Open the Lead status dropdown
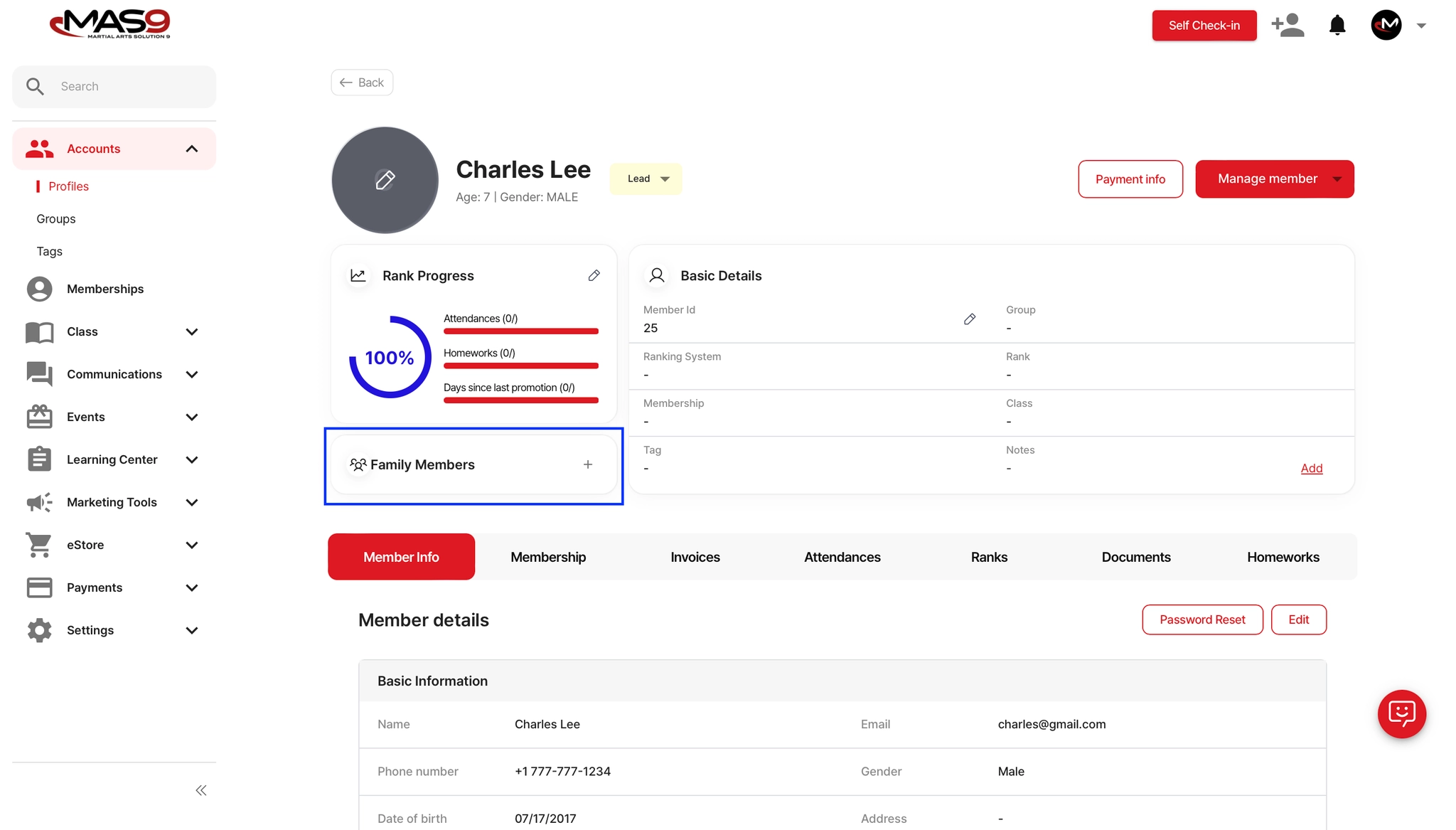The height and width of the screenshot is (830, 1456). pos(645,179)
